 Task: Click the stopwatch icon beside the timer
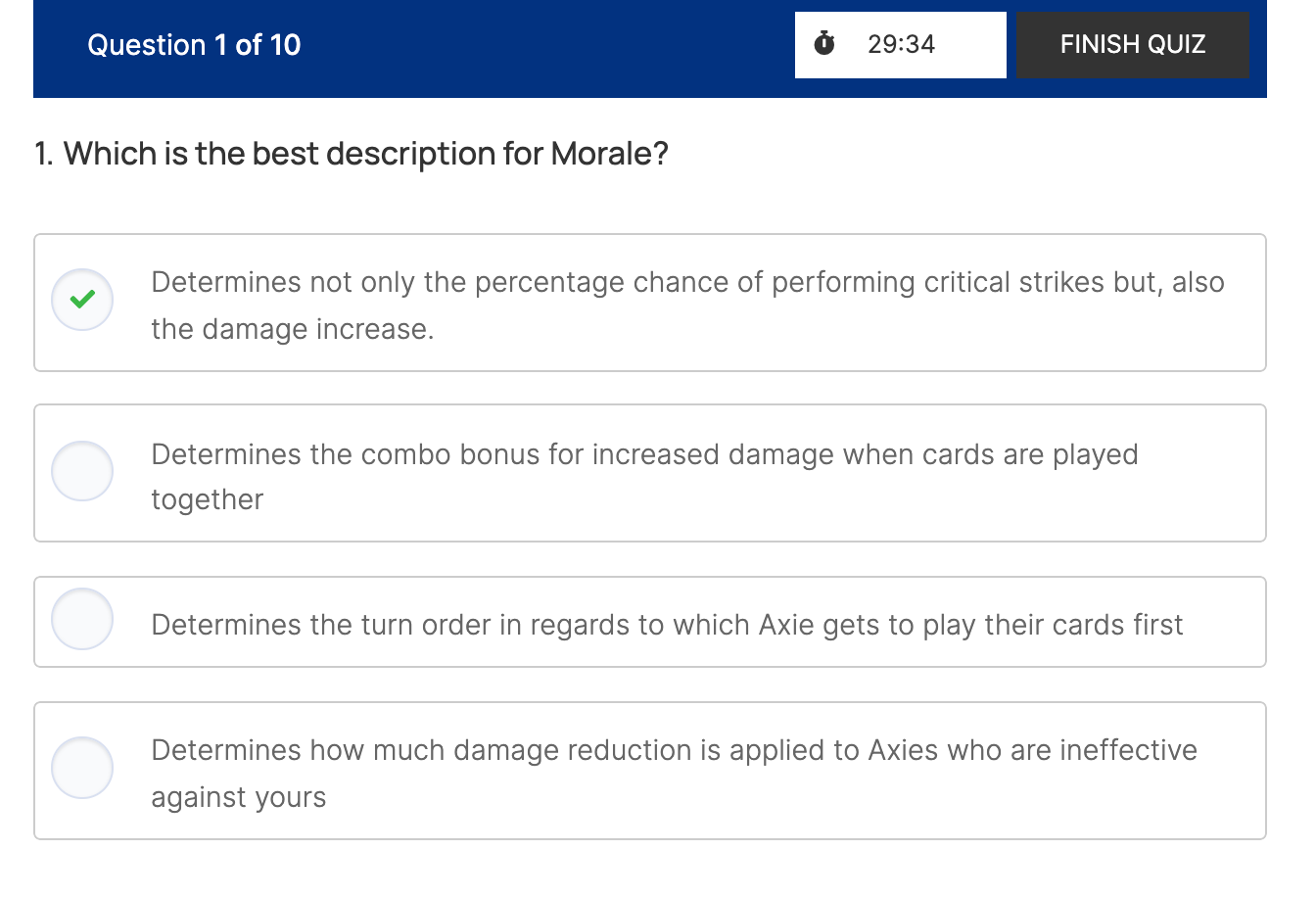coord(824,43)
